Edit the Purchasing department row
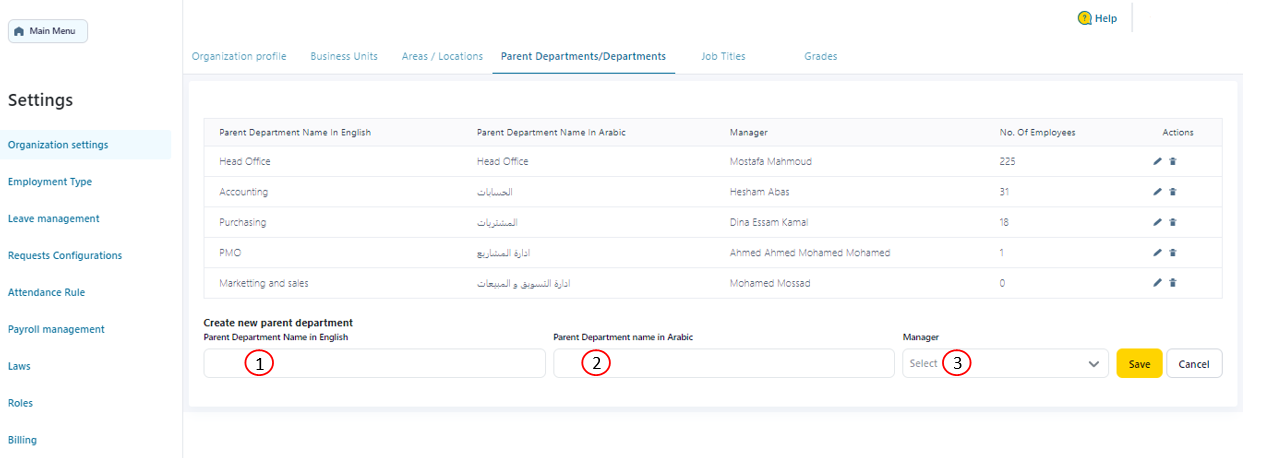 tap(1157, 222)
